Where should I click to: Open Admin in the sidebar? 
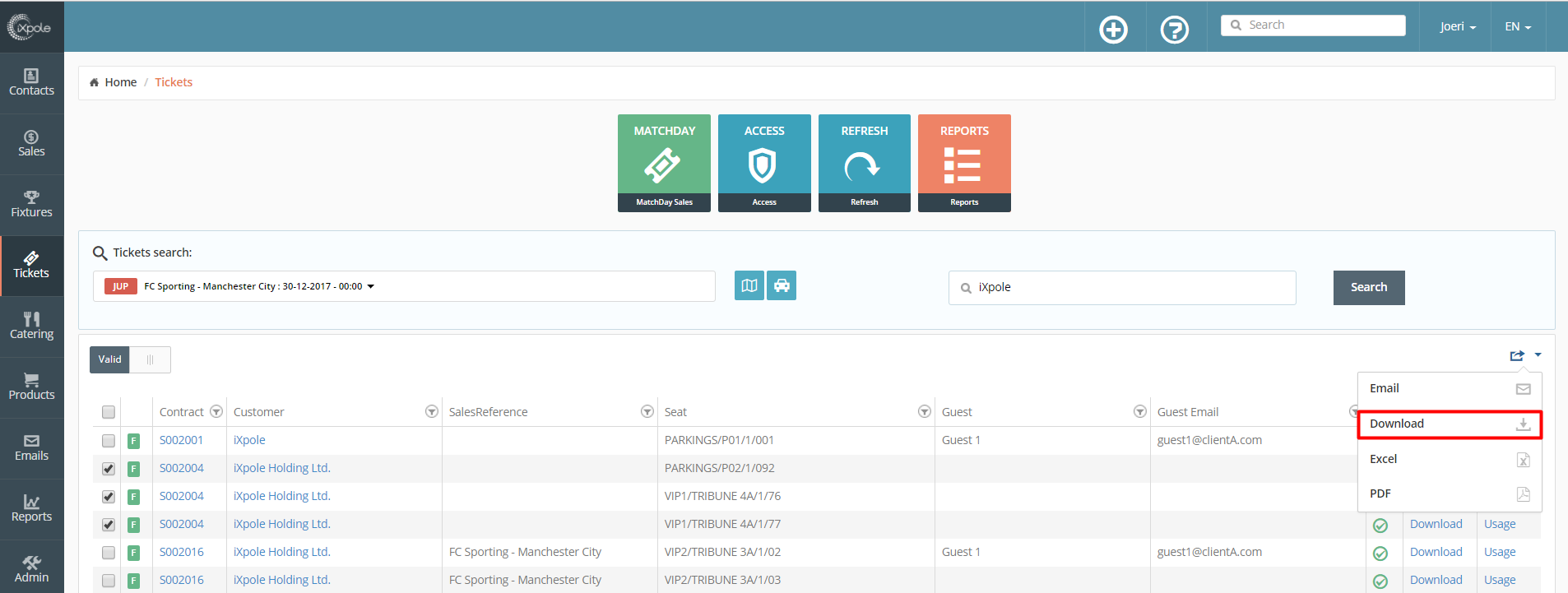31,569
